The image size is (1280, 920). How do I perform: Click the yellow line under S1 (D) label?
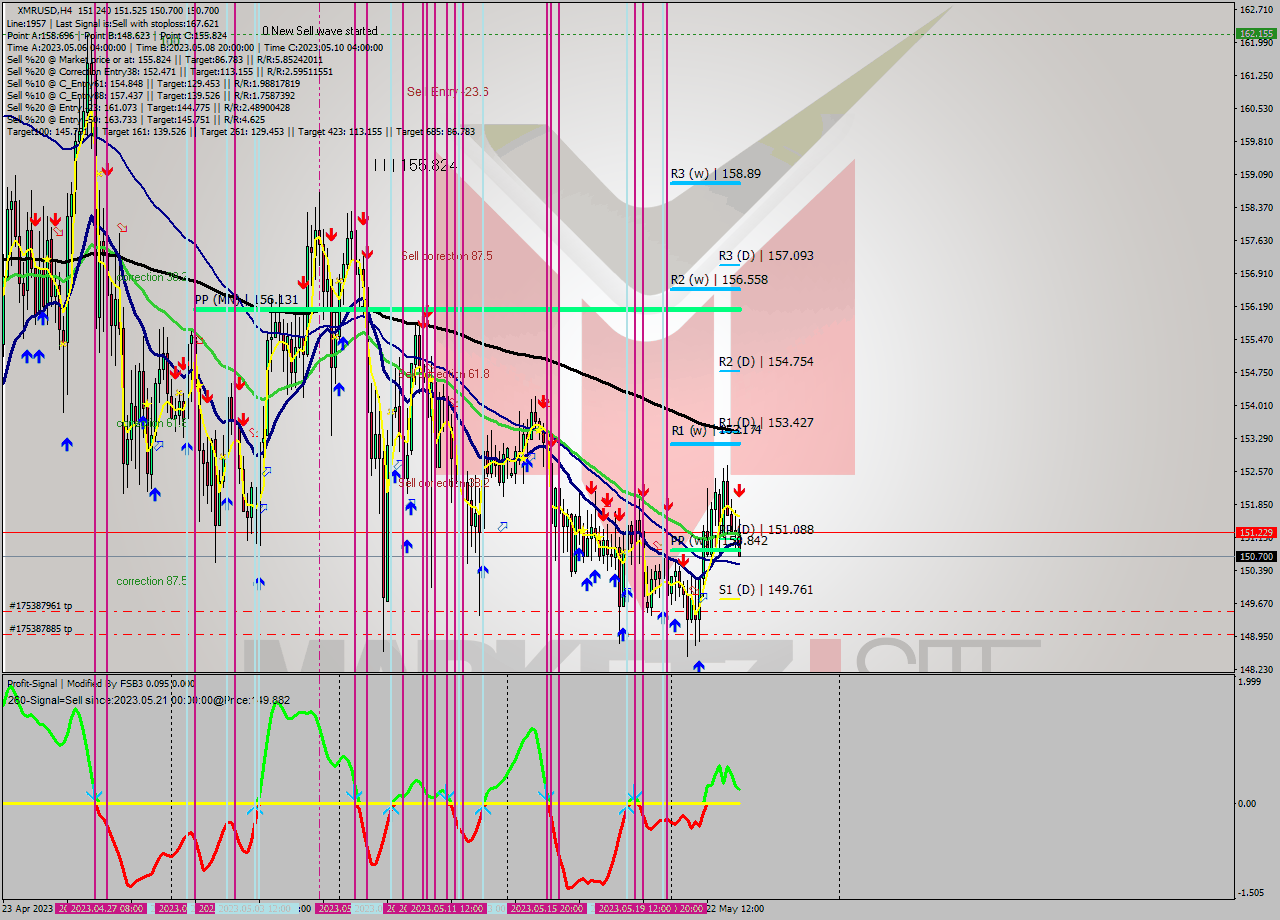730,598
